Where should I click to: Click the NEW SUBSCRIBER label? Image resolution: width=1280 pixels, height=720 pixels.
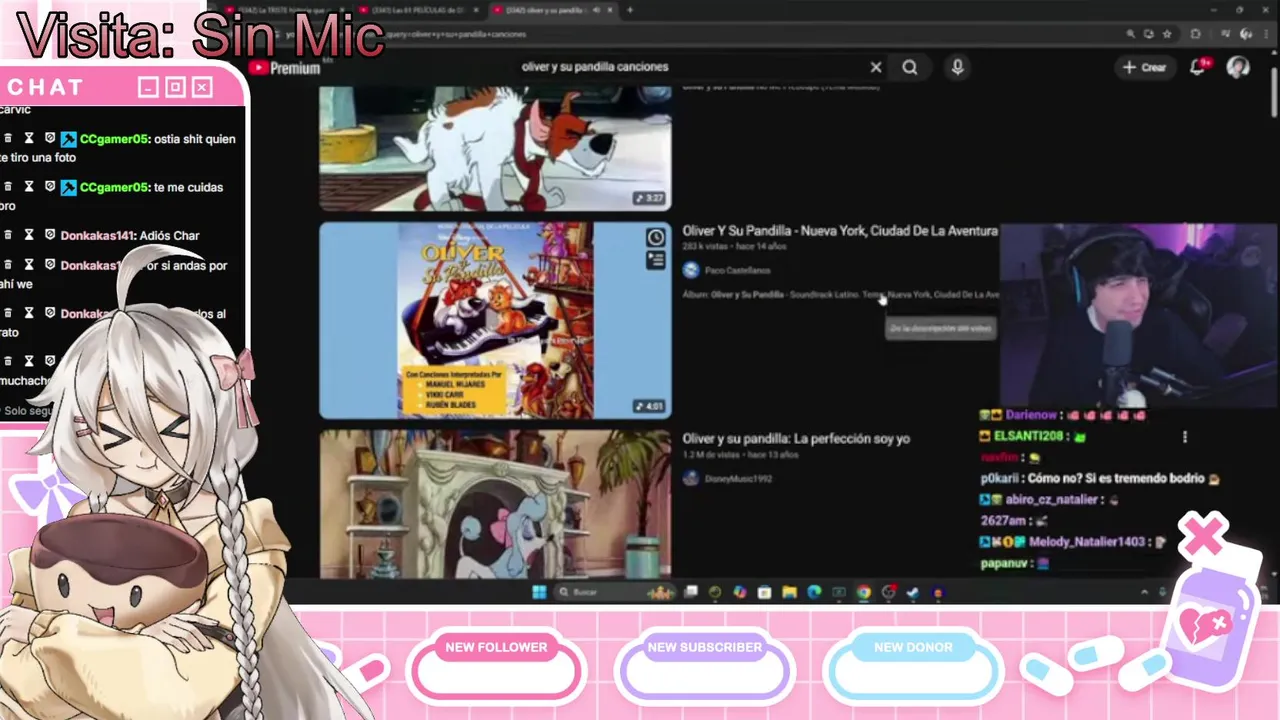click(704, 647)
